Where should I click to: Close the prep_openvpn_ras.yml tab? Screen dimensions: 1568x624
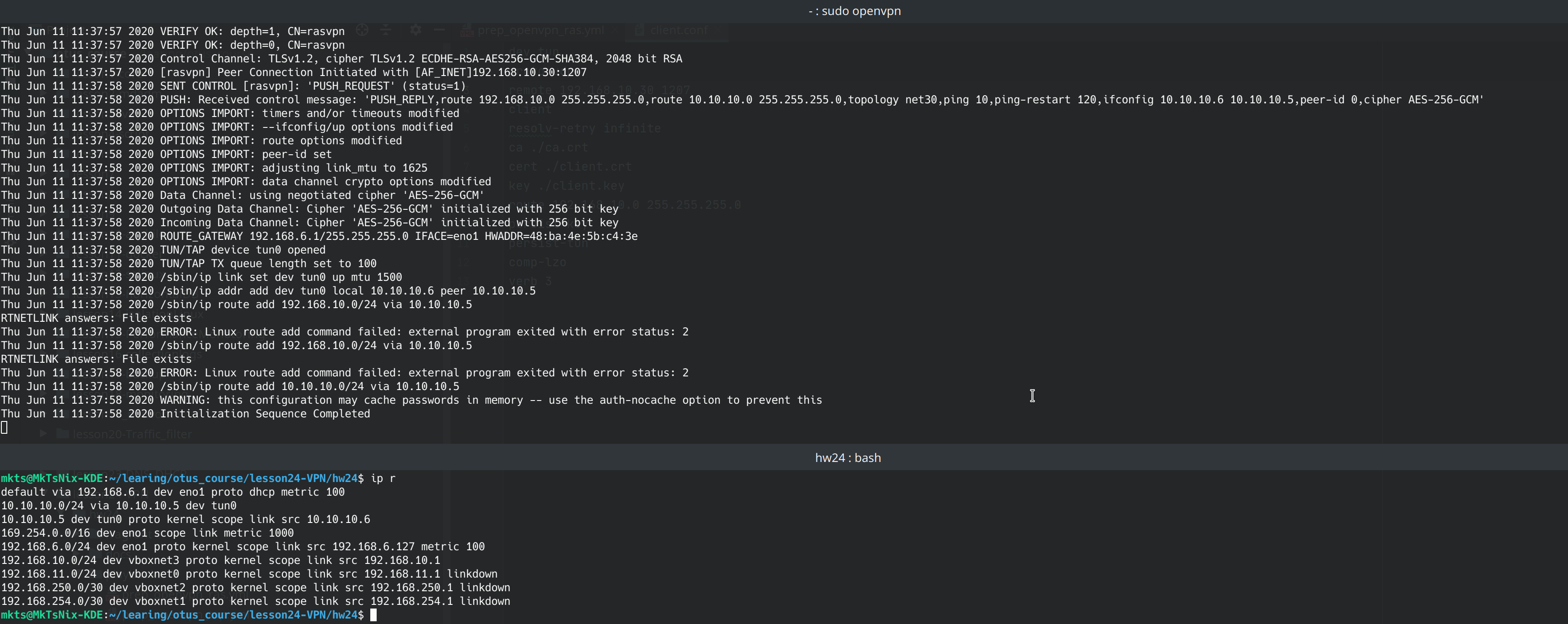(615, 30)
